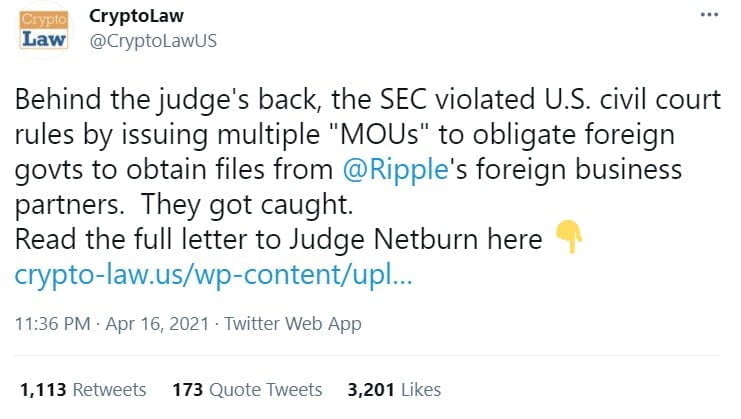
Task: View the 3,201 Likes list
Action: pos(394,389)
